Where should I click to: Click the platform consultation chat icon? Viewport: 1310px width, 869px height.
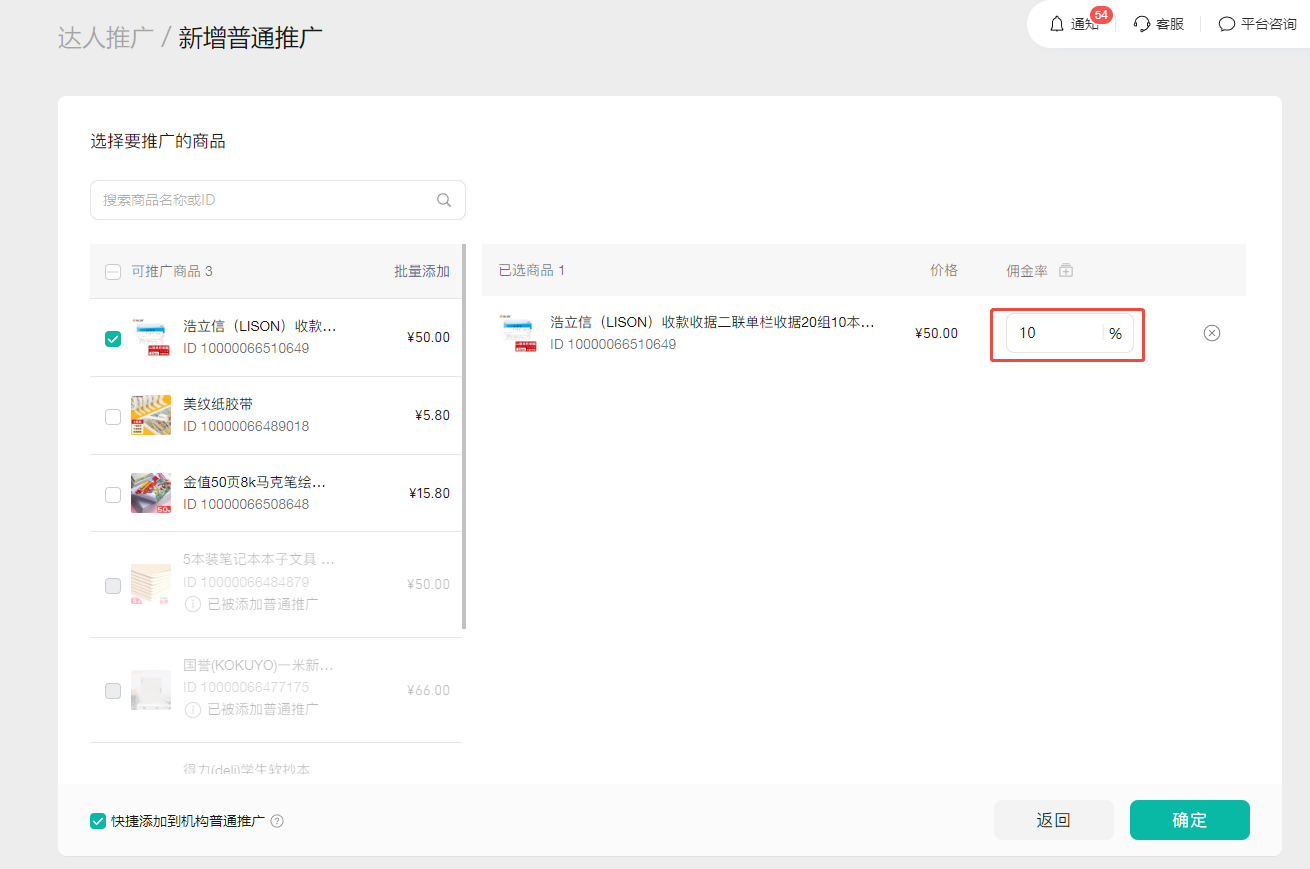point(1227,24)
